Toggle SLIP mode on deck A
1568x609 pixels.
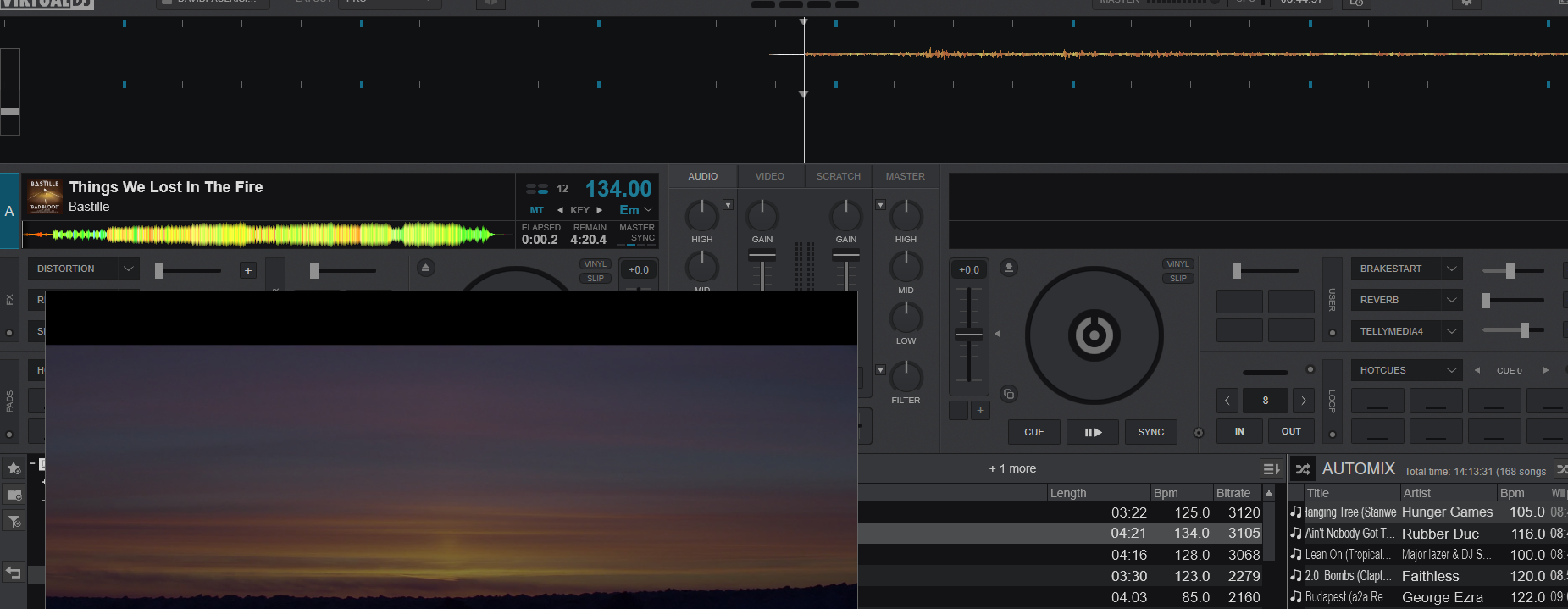click(x=596, y=278)
